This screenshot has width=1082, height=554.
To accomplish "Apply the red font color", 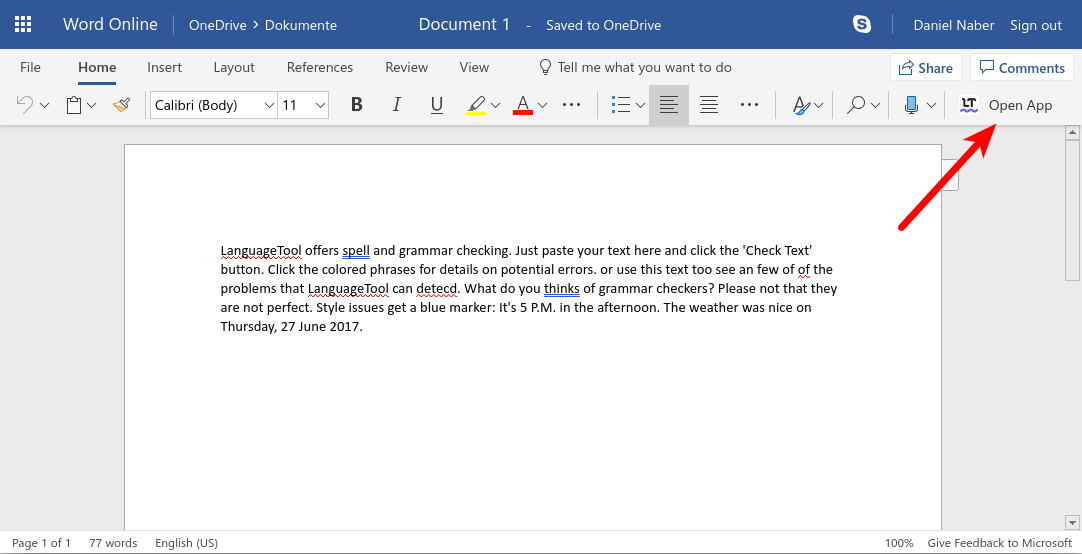I will [523, 105].
